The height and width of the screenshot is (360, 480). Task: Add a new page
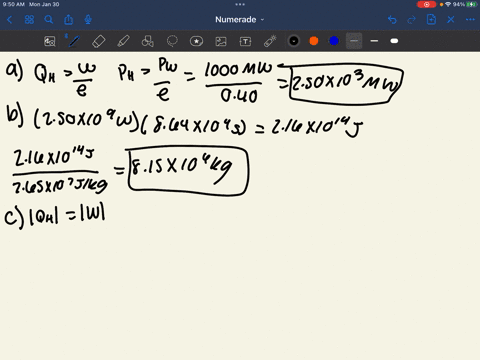(431, 20)
